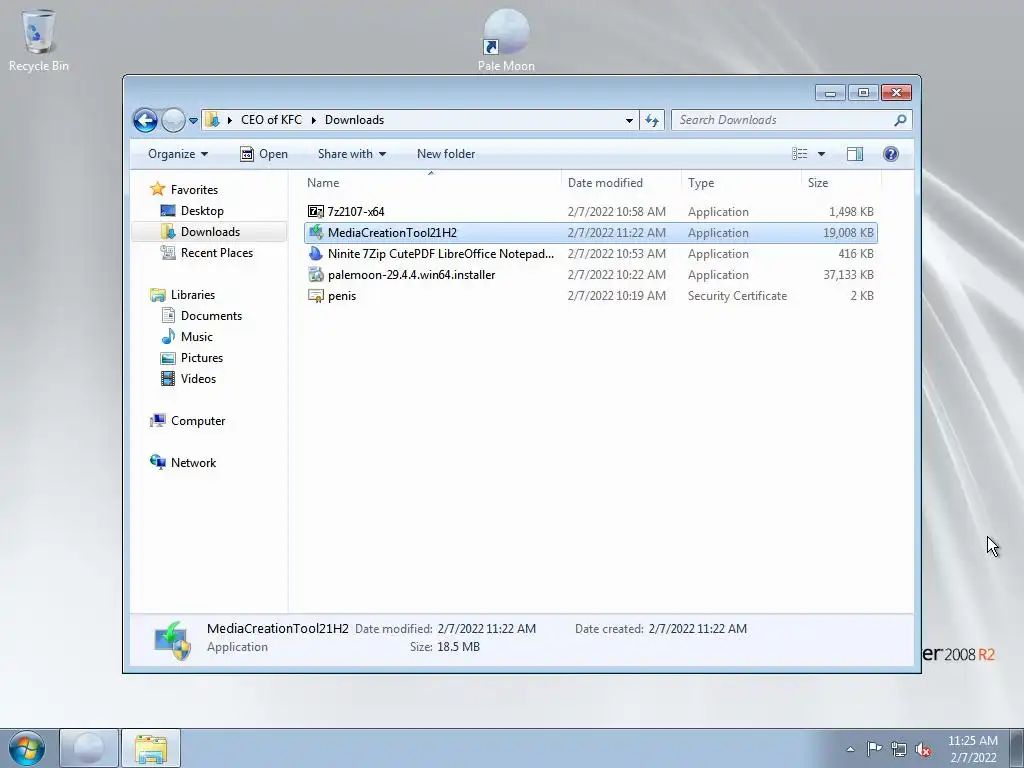
Task: Click the Favorites star icon
Action: point(157,189)
